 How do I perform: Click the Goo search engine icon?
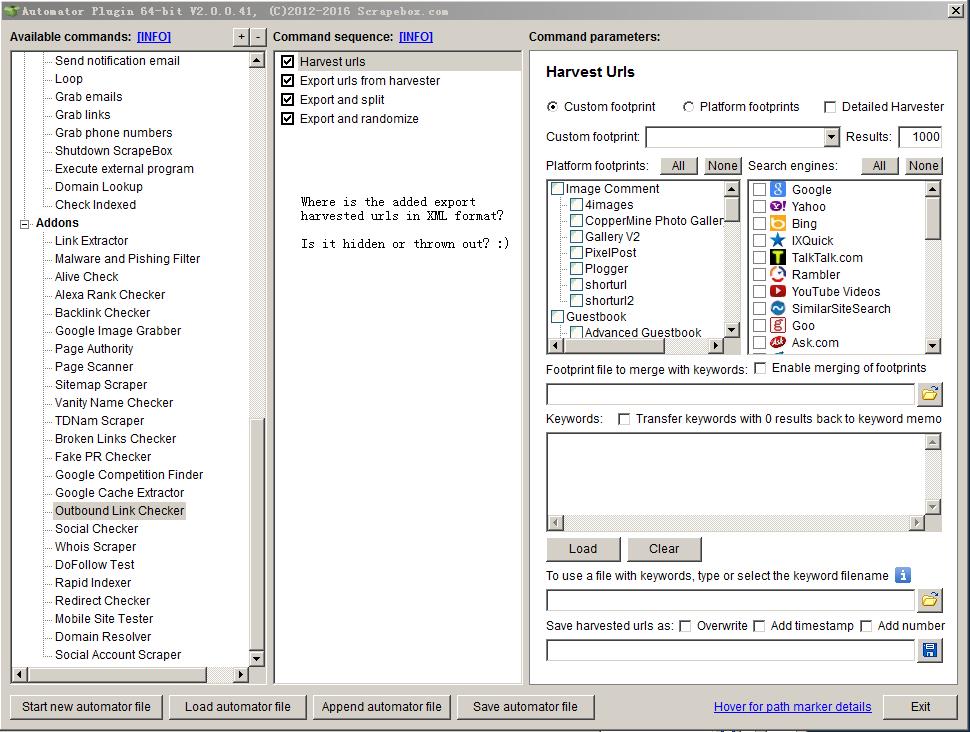point(778,325)
